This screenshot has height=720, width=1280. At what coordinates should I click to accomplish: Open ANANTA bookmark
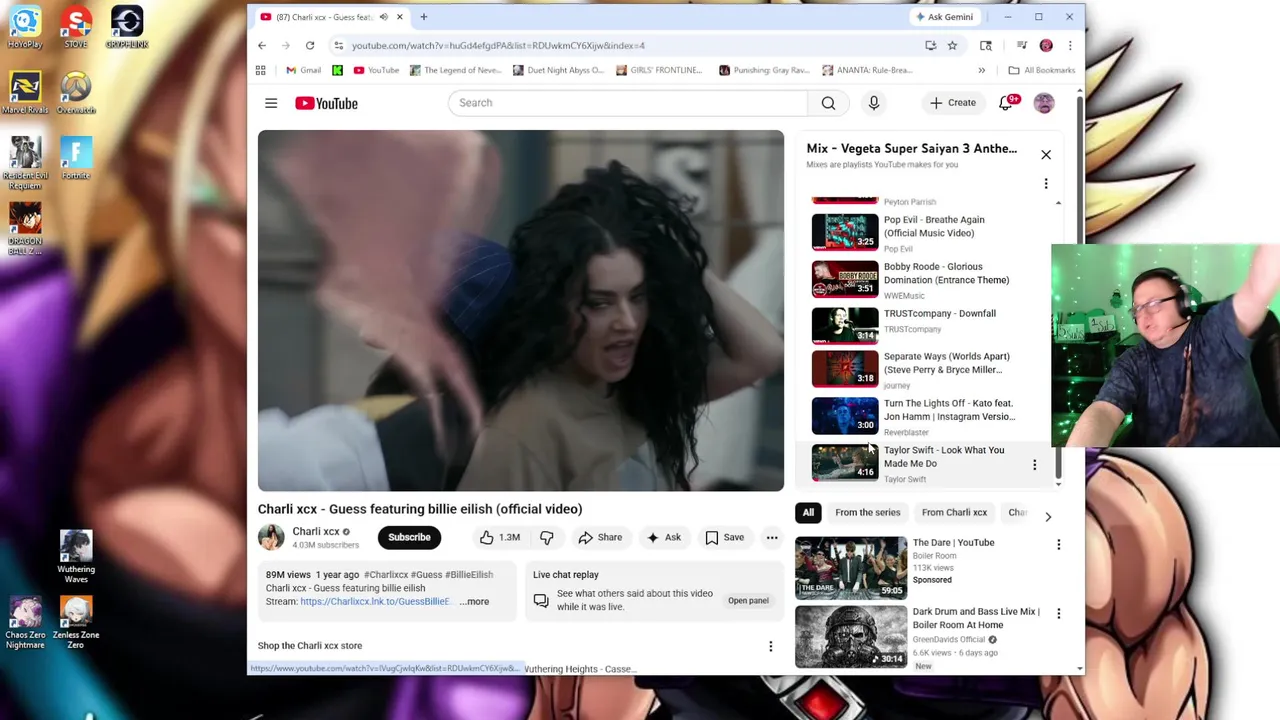tap(867, 70)
